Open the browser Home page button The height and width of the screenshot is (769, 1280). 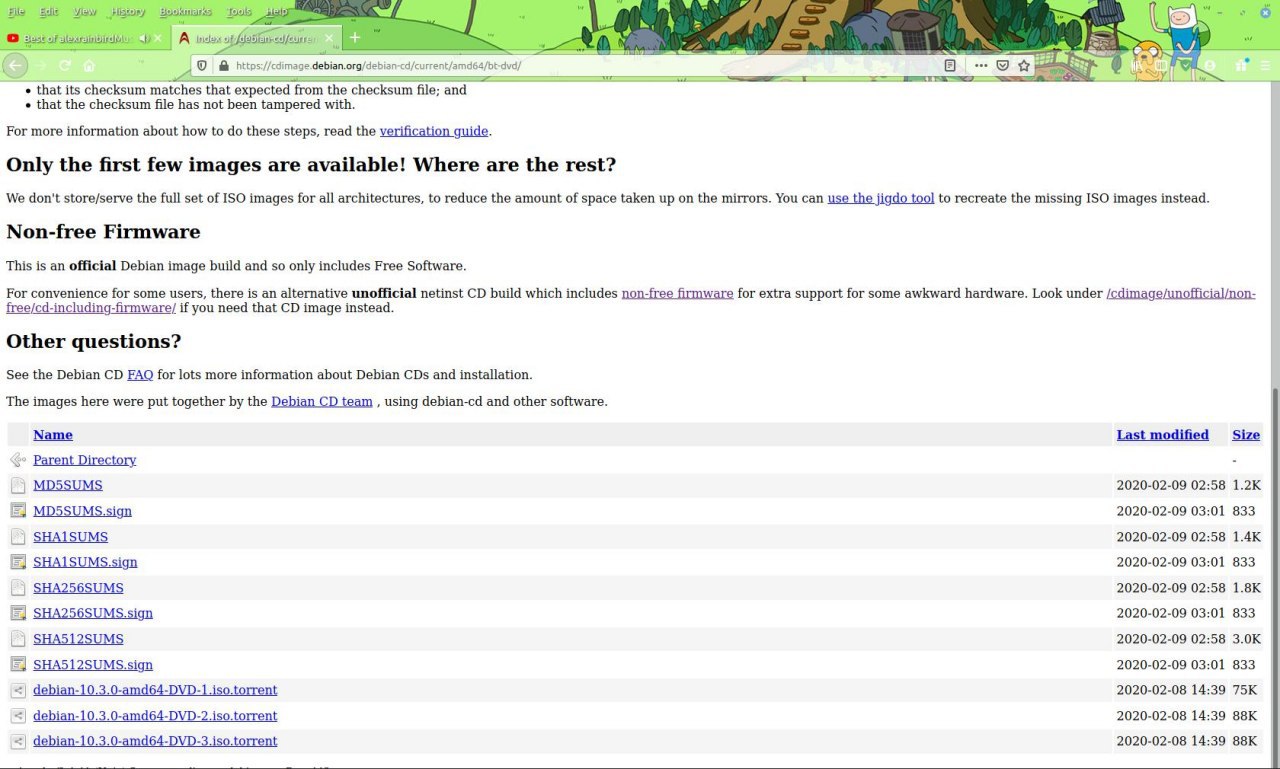tap(89, 65)
